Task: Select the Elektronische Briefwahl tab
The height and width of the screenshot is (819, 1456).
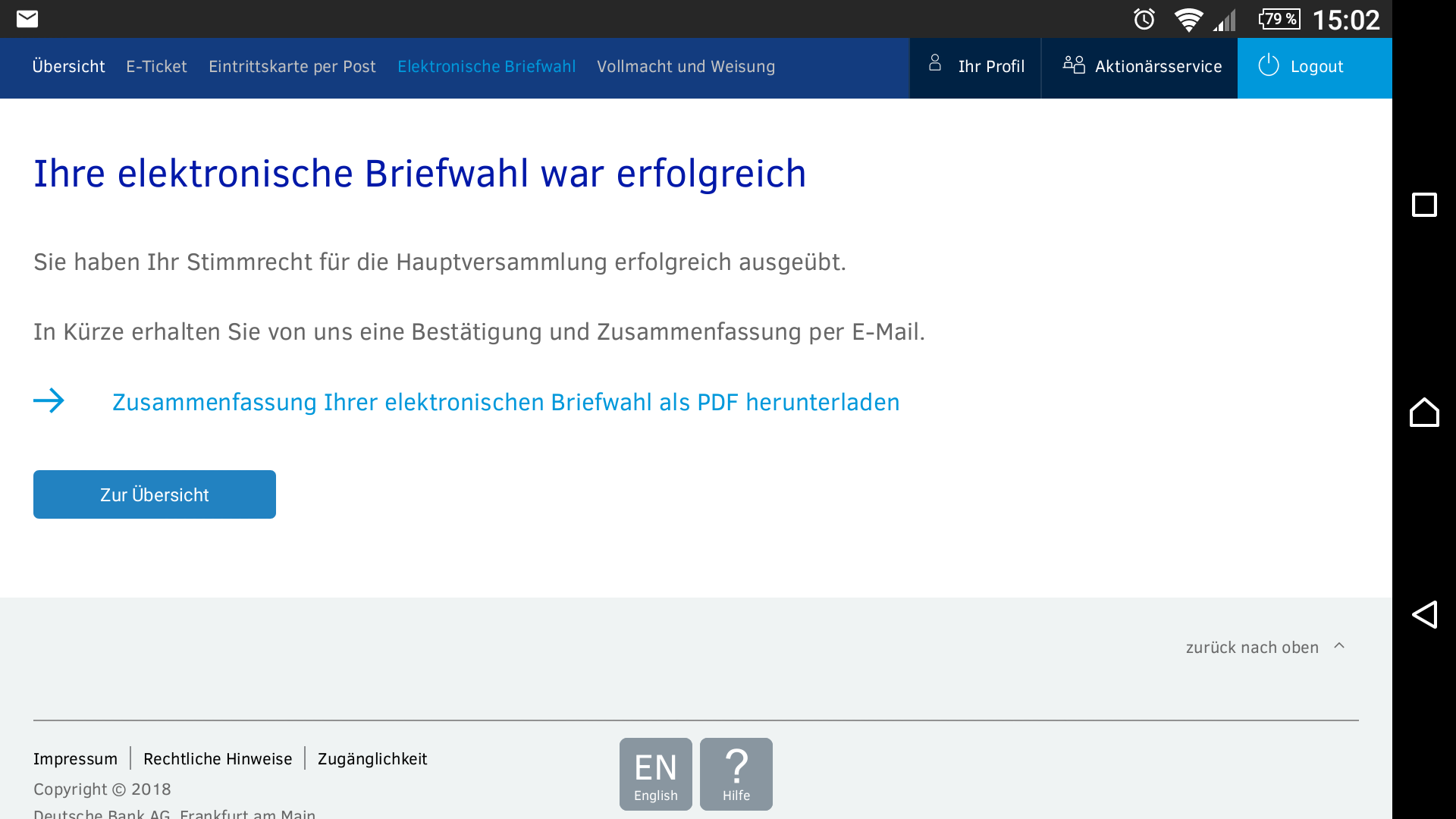Action: coord(486,67)
